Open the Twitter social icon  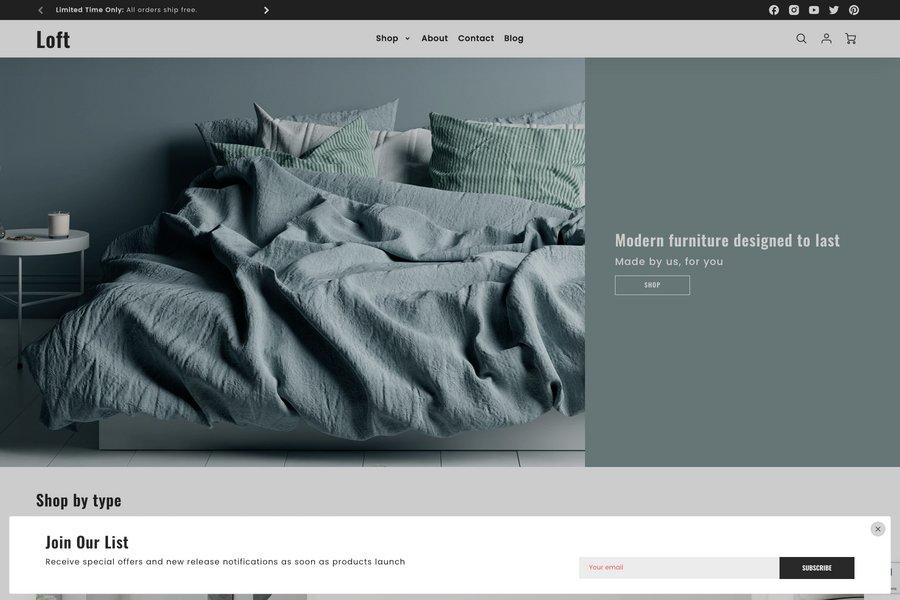(x=833, y=9)
